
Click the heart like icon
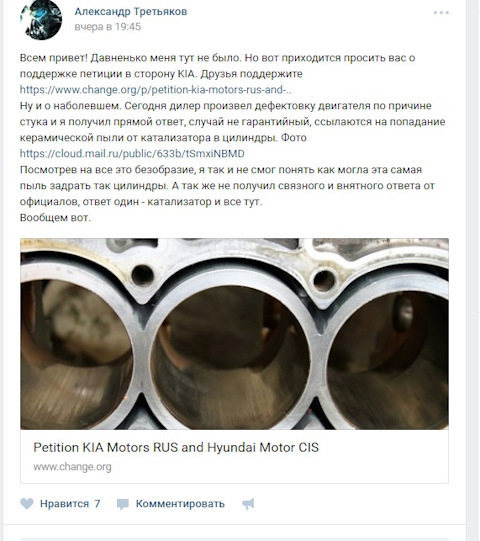(27, 504)
